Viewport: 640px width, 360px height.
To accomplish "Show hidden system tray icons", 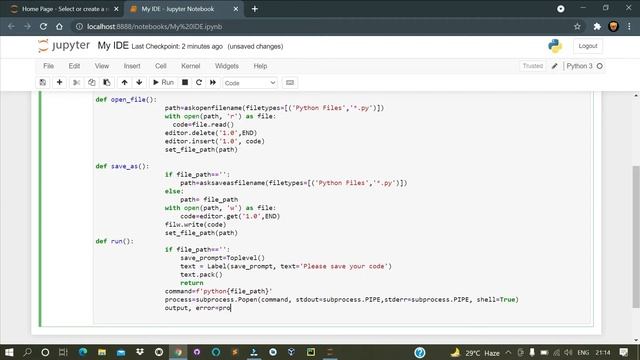I will [x=508, y=352].
